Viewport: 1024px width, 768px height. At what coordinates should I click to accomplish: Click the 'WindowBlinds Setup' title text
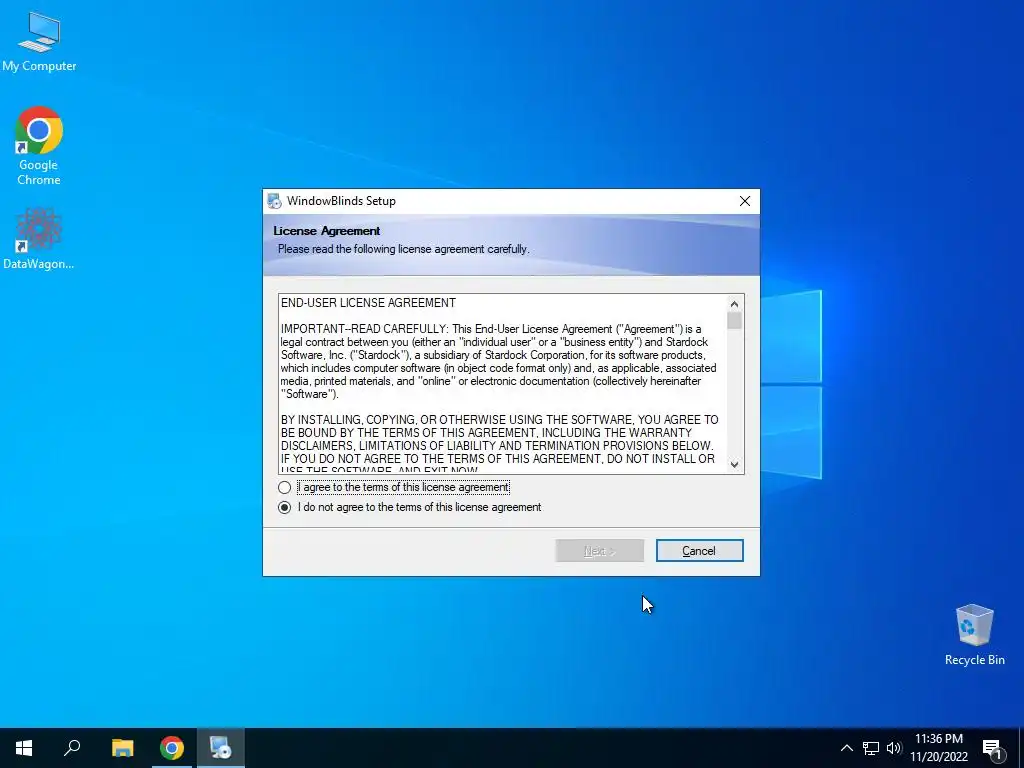[342, 201]
